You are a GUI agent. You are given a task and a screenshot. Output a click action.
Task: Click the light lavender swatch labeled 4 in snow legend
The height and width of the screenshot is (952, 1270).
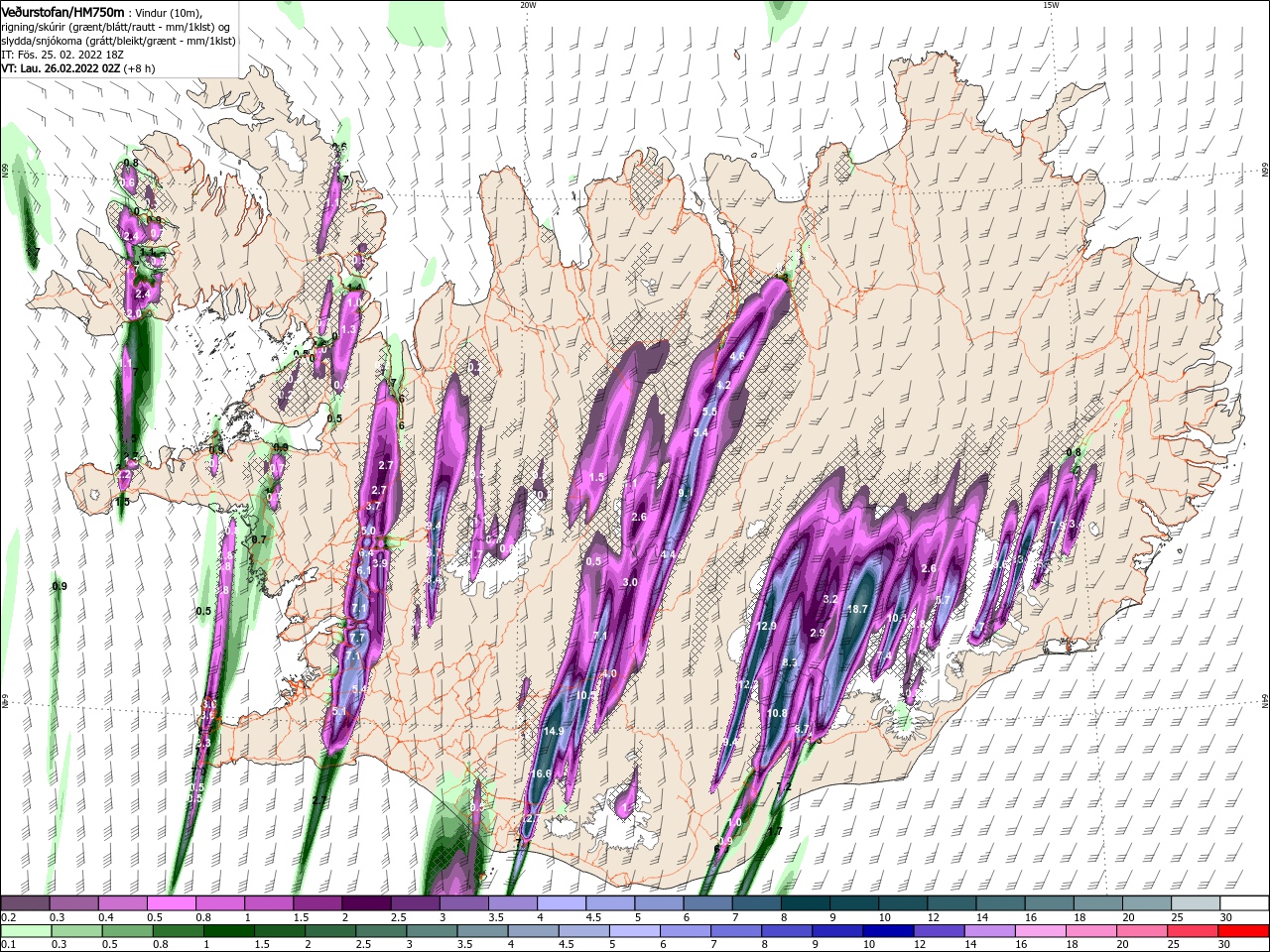tap(561, 903)
